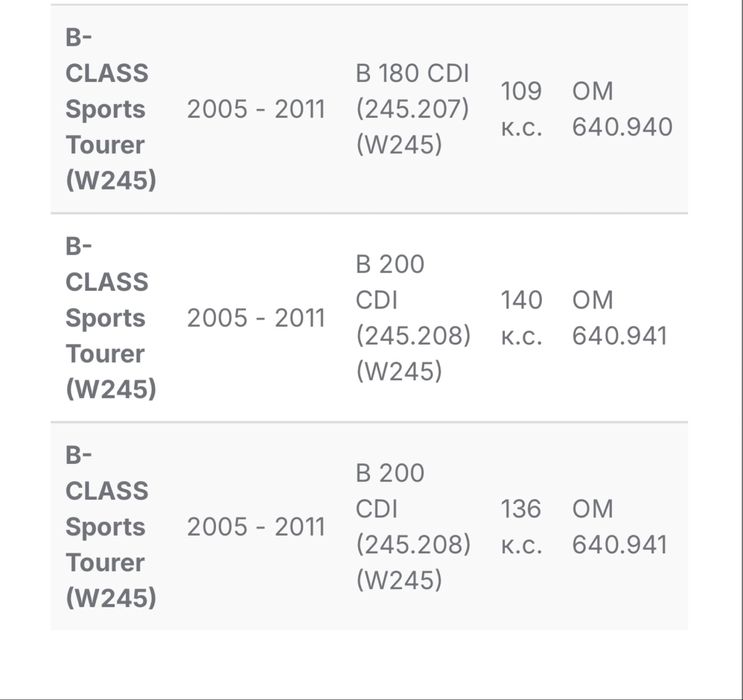This screenshot has height=700, width=743.
Task: Click the (245.207) model code text
Action: 412,109
